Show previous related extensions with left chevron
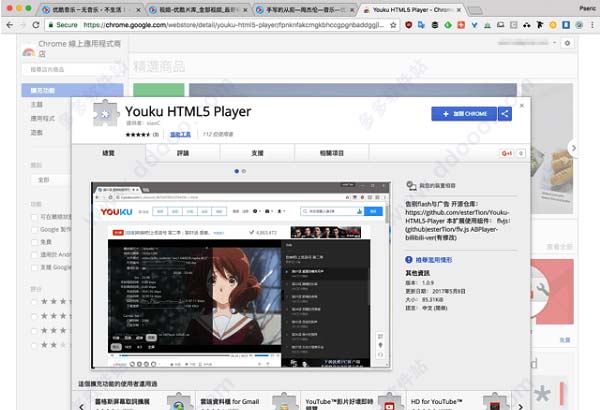 (82, 406)
